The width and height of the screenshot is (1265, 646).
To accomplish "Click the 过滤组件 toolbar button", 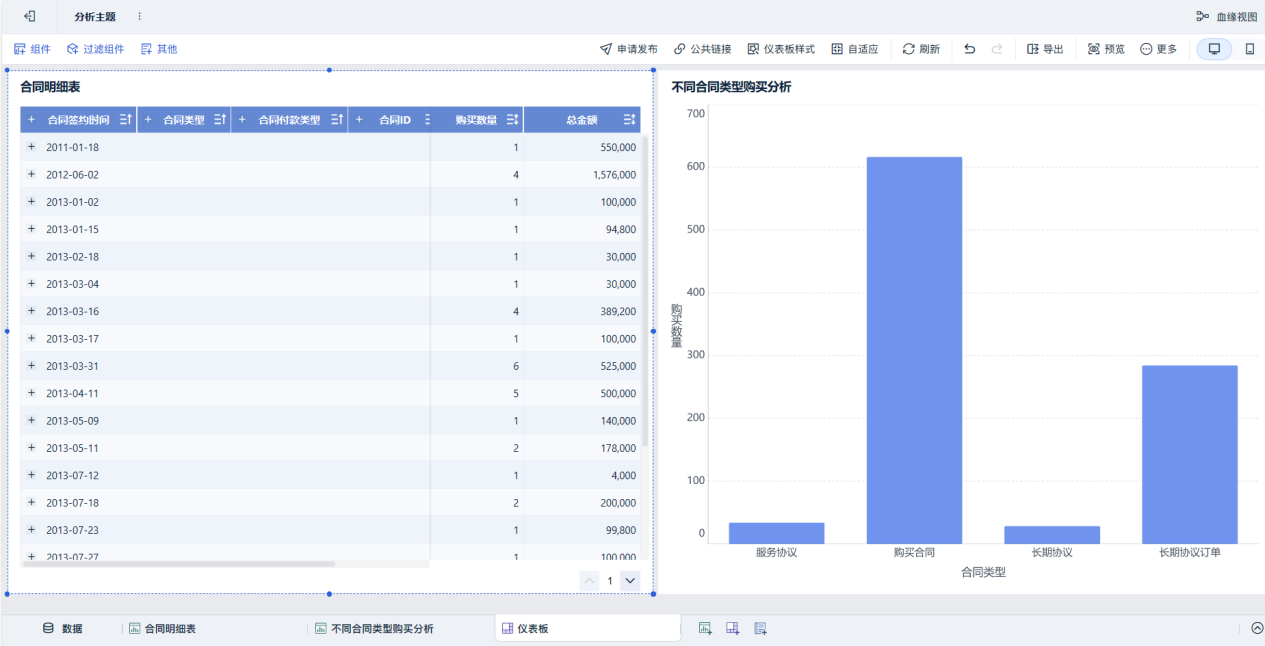I will (x=96, y=48).
